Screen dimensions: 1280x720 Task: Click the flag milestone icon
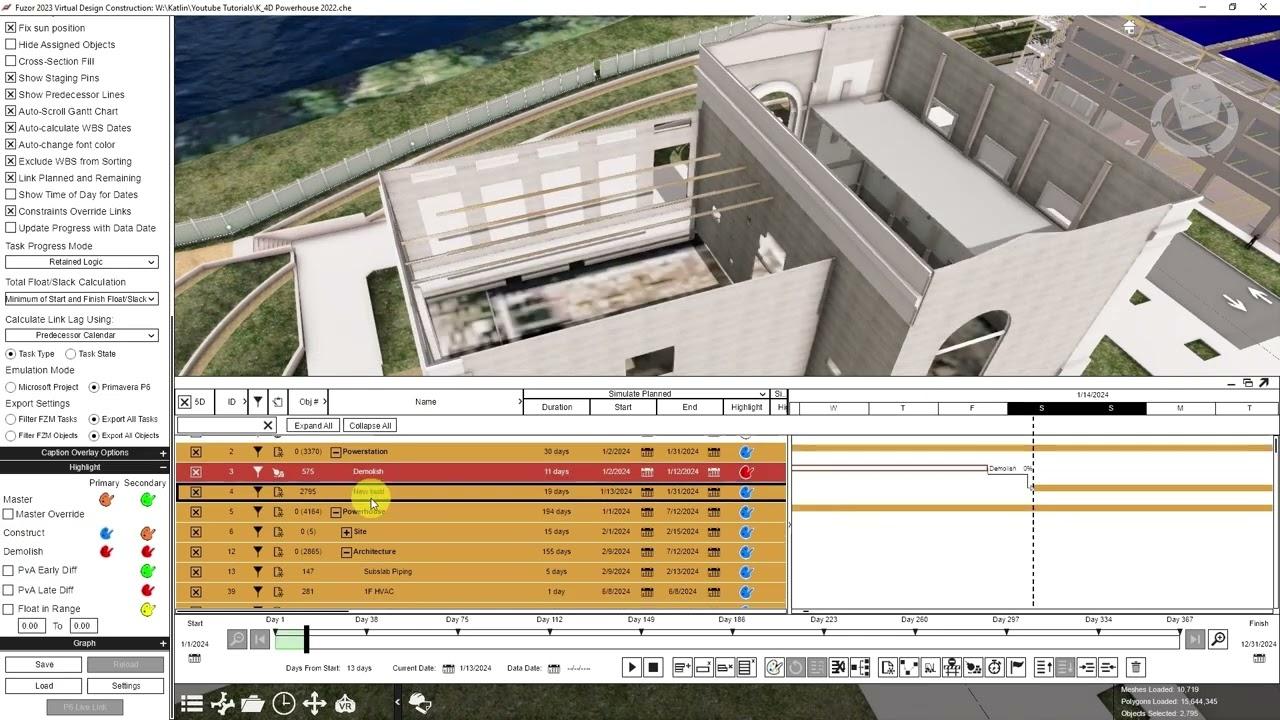pyautogui.click(x=1016, y=667)
